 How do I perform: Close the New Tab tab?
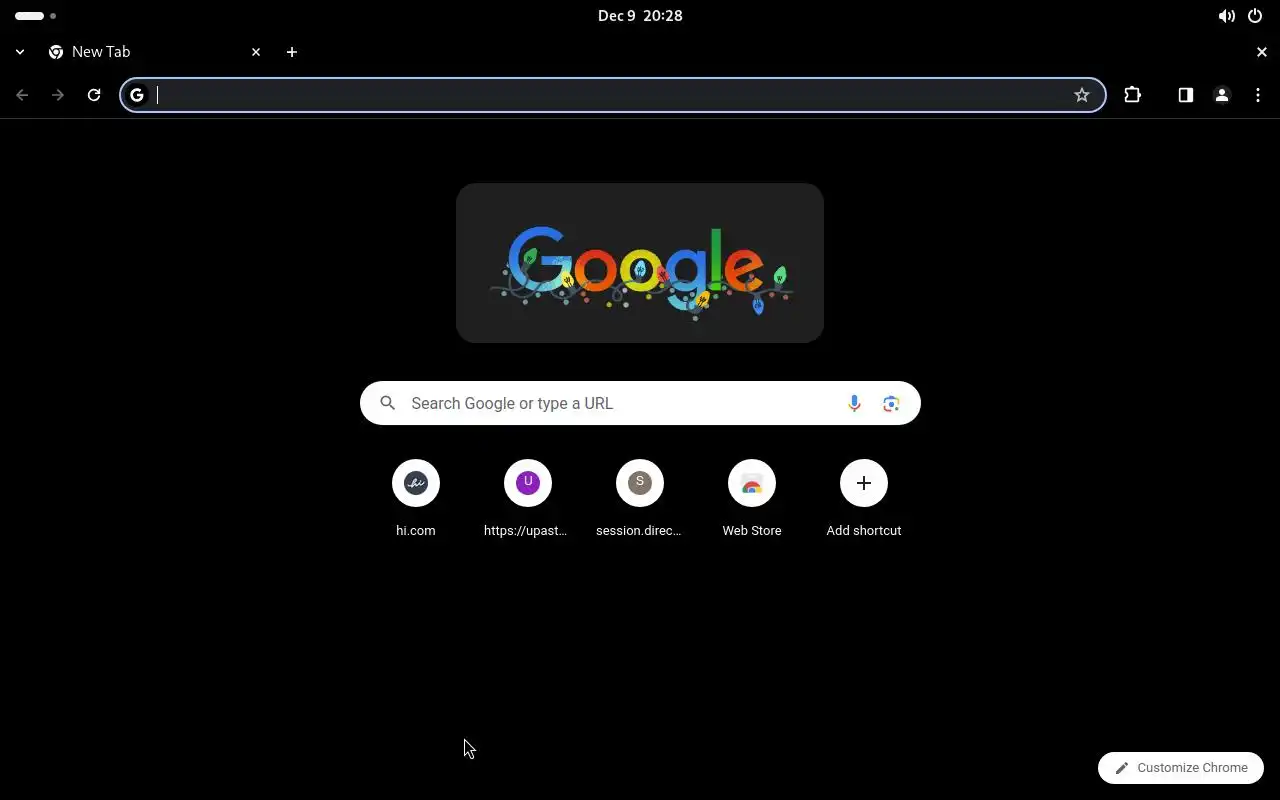tap(256, 52)
